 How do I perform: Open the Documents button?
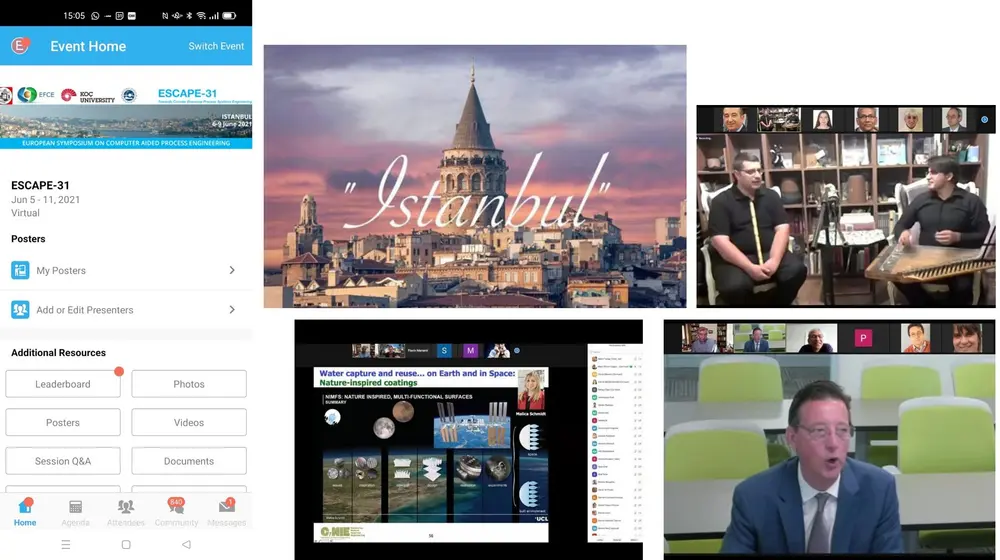[189, 461]
